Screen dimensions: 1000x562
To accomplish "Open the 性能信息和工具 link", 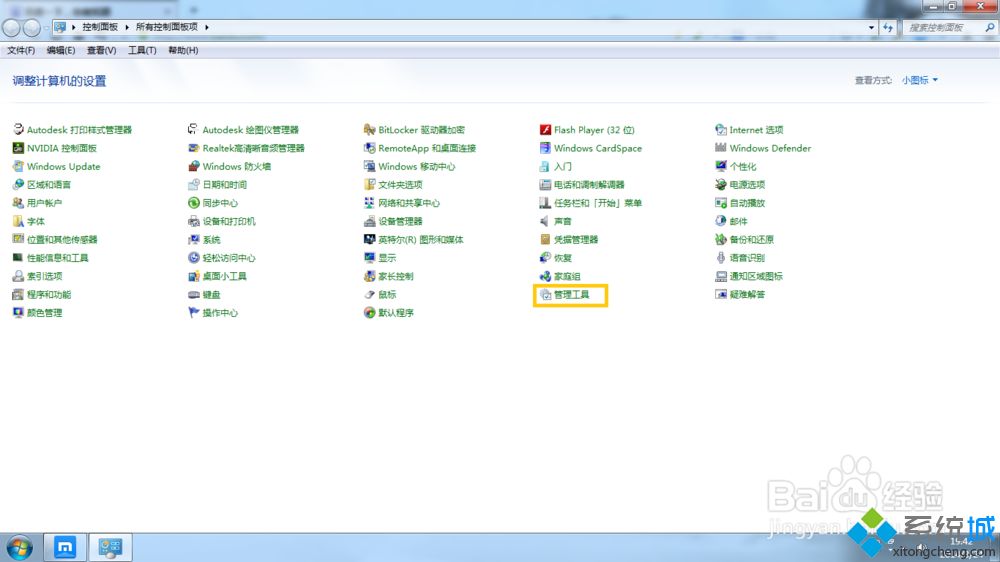I will click(x=57, y=258).
